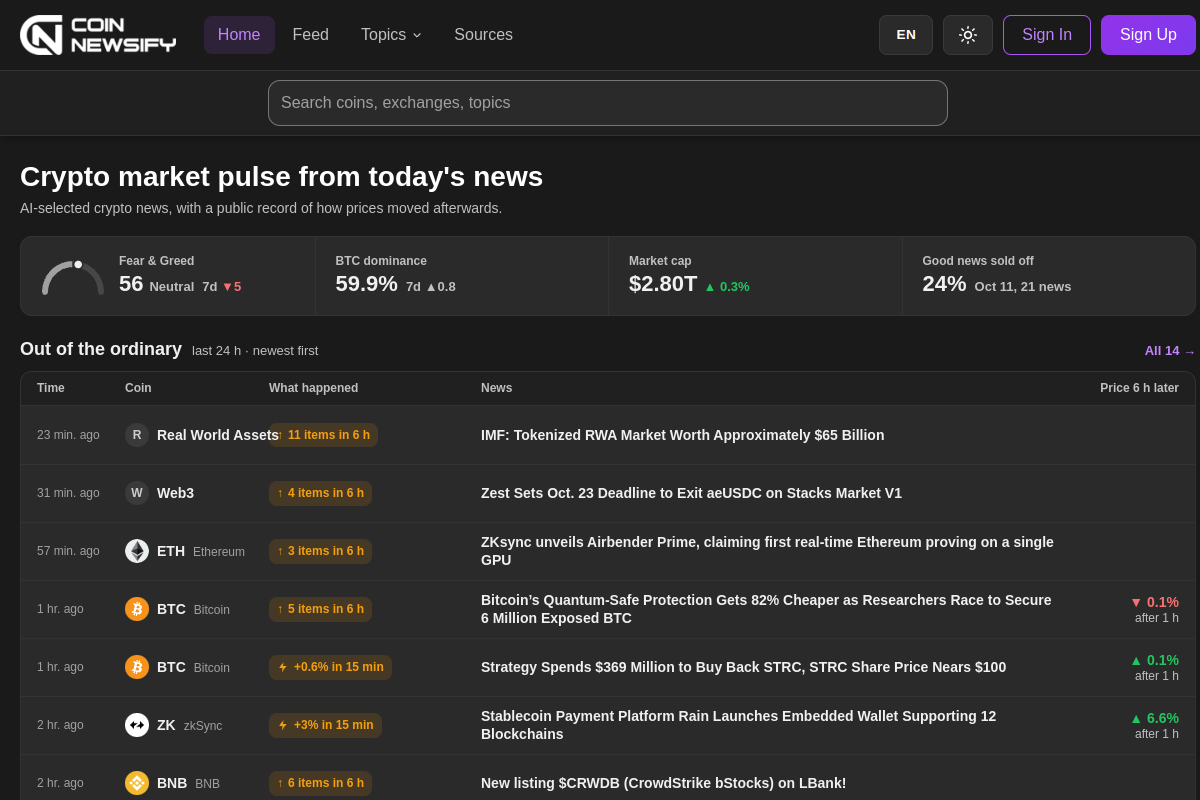1200x800 pixels.
Task: Open the Feed page
Action: click(x=311, y=35)
